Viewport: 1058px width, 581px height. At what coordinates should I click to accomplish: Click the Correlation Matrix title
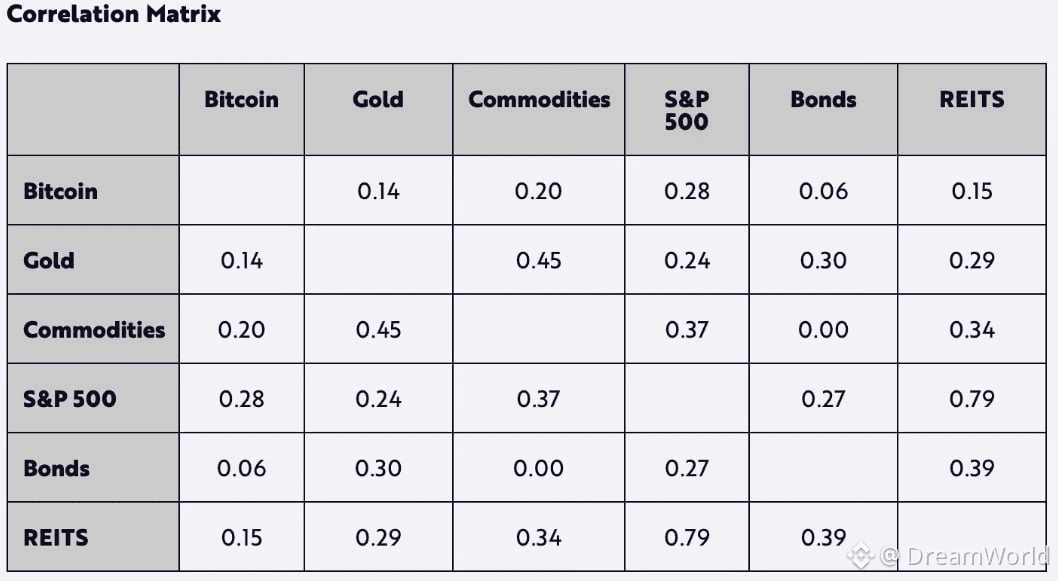point(114,15)
